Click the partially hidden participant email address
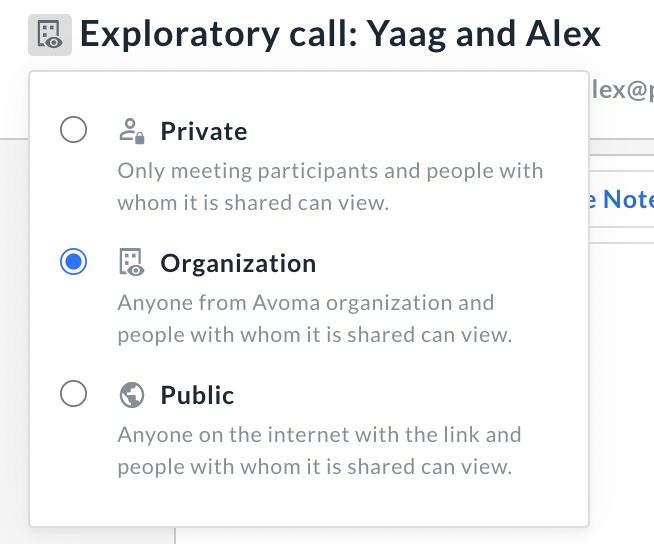Screen dimensions: 654x544 [x=622, y=90]
